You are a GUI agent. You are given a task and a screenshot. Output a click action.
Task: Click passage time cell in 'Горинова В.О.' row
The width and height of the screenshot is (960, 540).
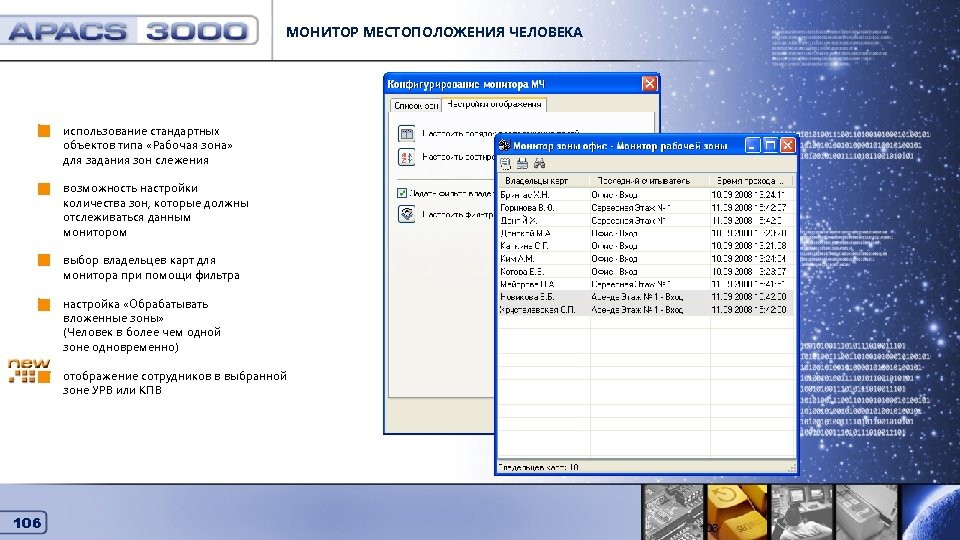click(752, 208)
